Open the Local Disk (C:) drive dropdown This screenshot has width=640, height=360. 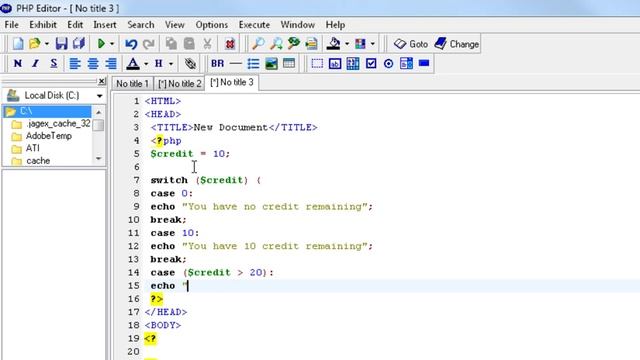tap(100, 96)
